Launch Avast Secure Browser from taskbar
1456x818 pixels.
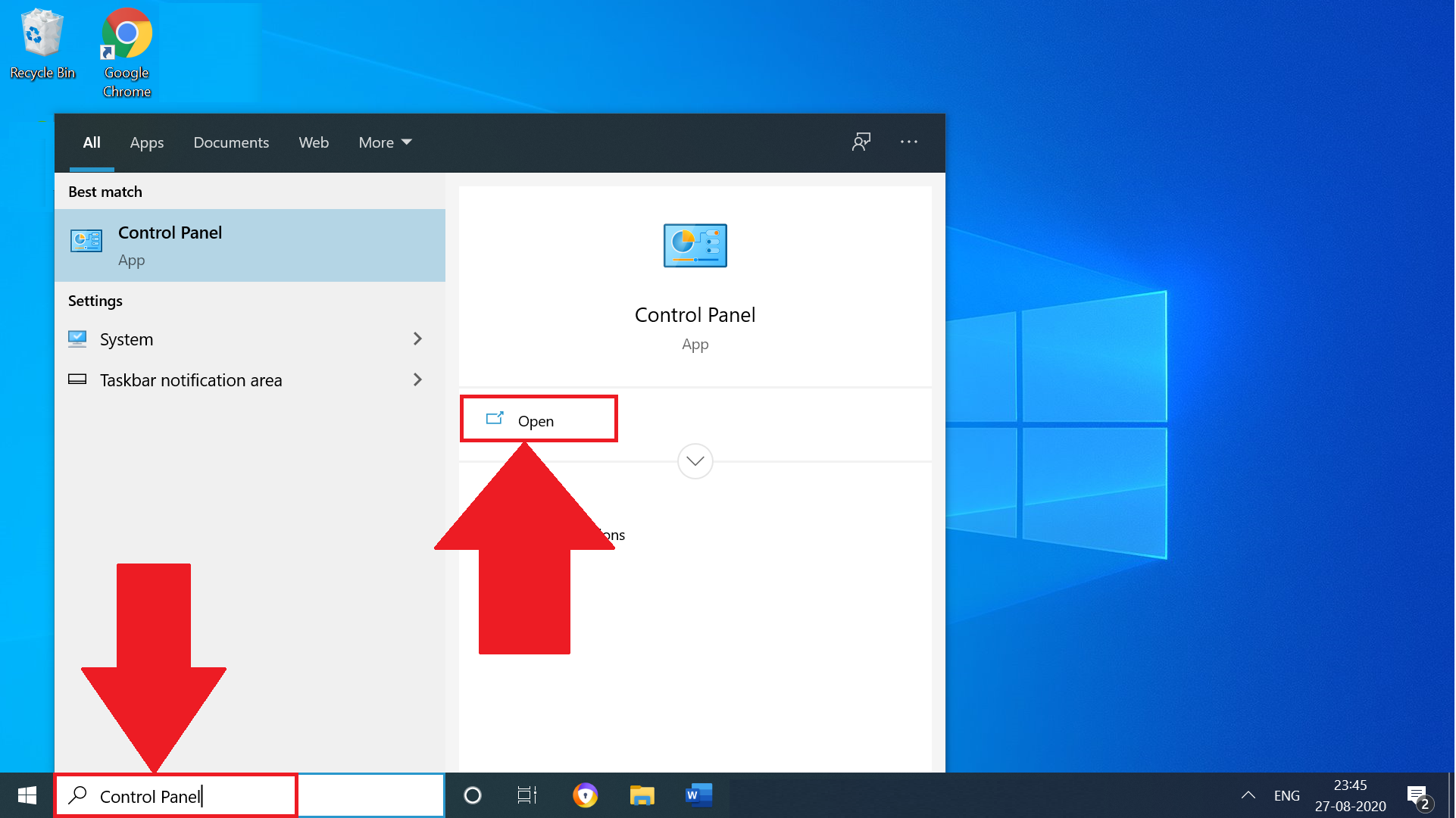coord(585,795)
